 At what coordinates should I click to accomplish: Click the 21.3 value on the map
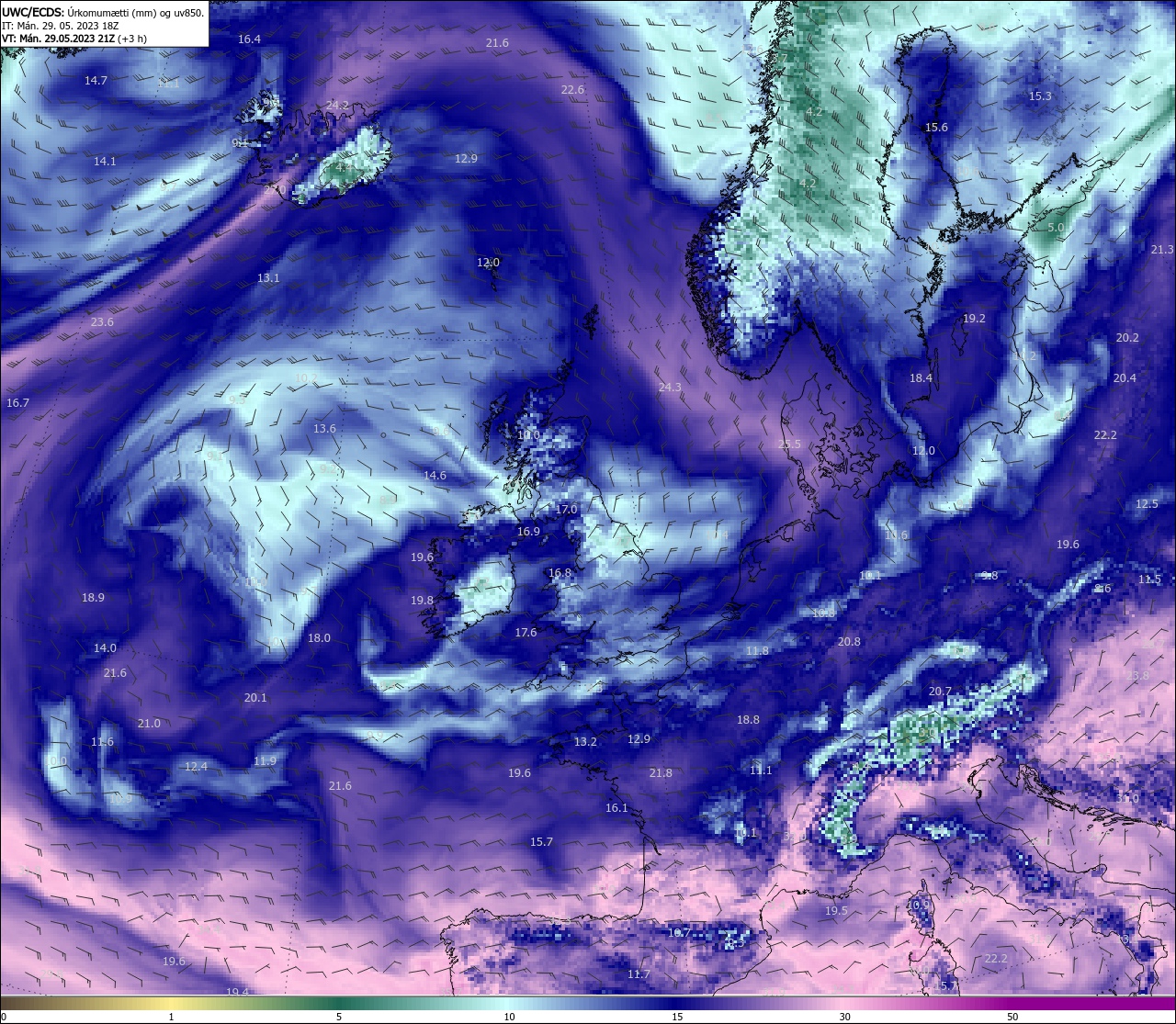pyautogui.click(x=1162, y=250)
